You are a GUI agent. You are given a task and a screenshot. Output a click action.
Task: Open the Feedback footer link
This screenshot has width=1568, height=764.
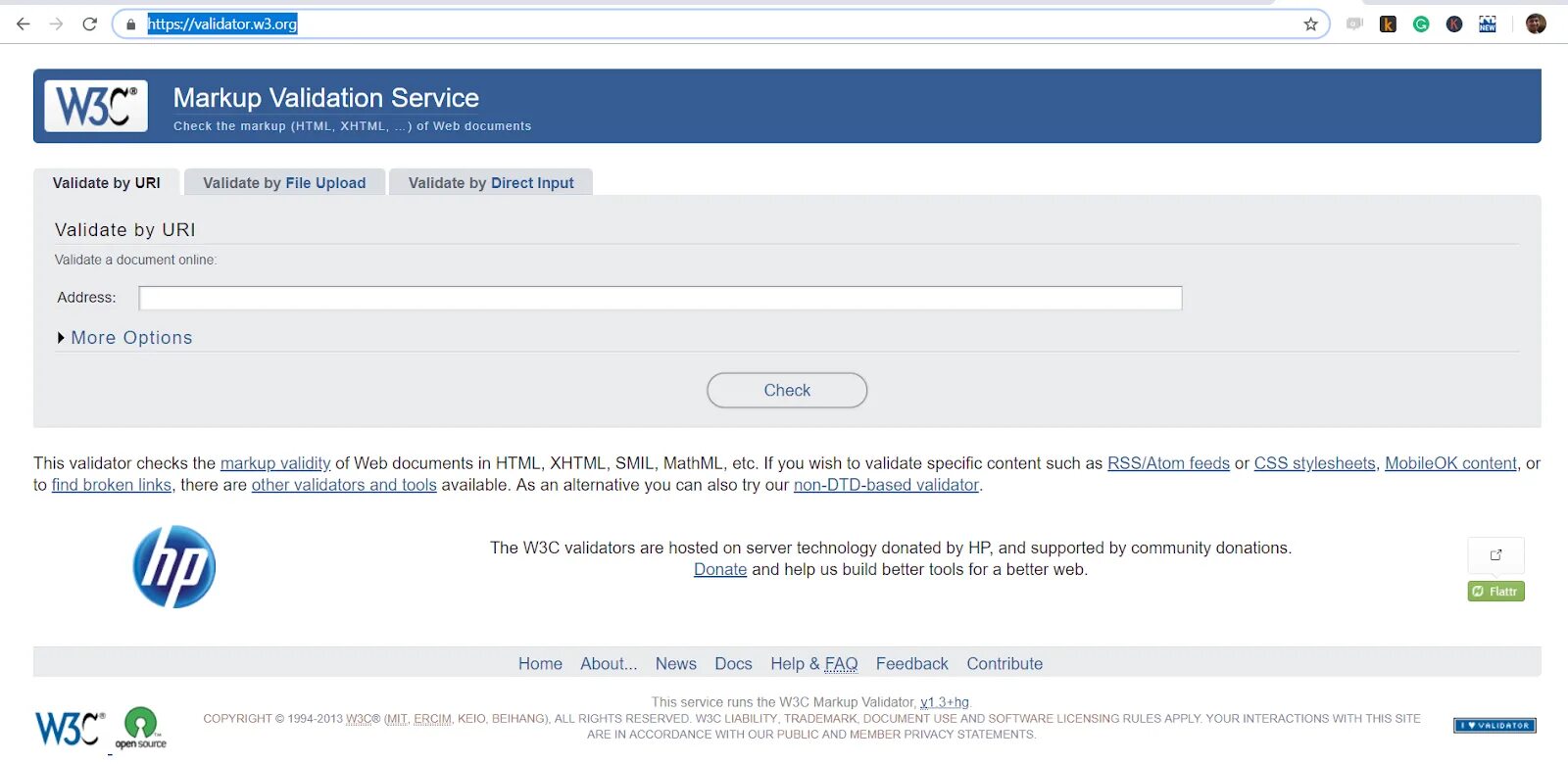[x=912, y=664]
